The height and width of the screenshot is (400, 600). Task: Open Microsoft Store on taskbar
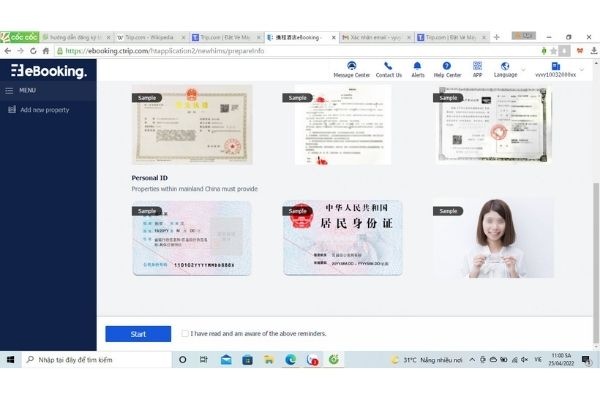(247, 359)
